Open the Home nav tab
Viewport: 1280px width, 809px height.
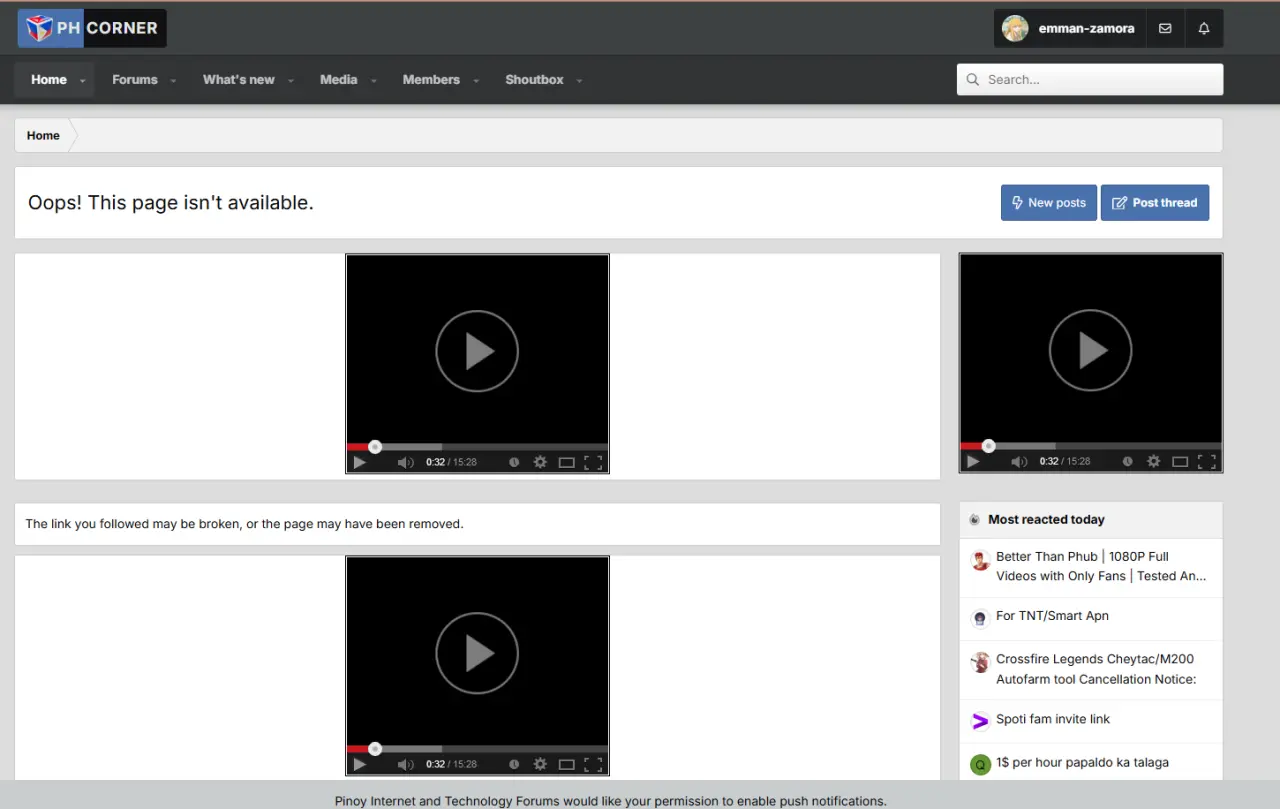48,80
